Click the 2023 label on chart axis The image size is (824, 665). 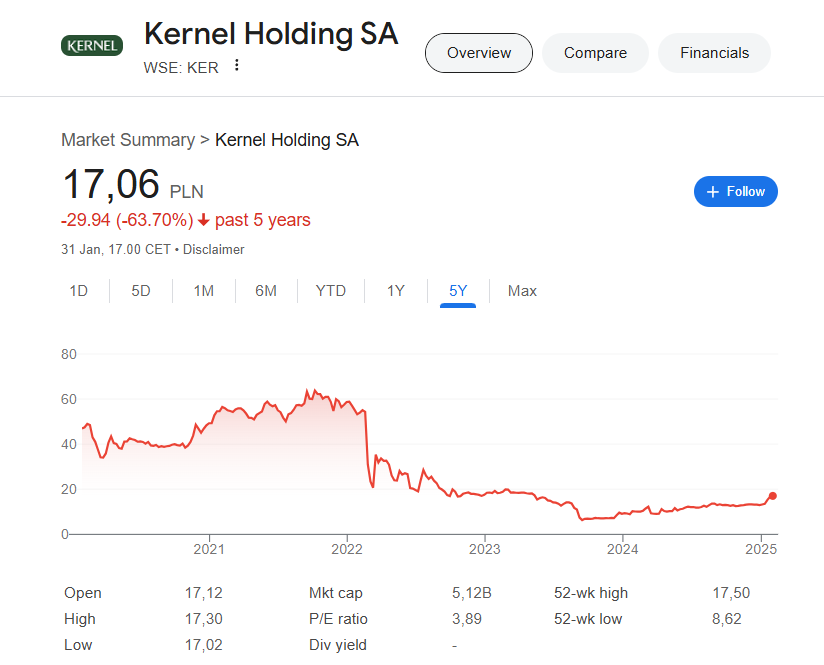[x=484, y=548]
